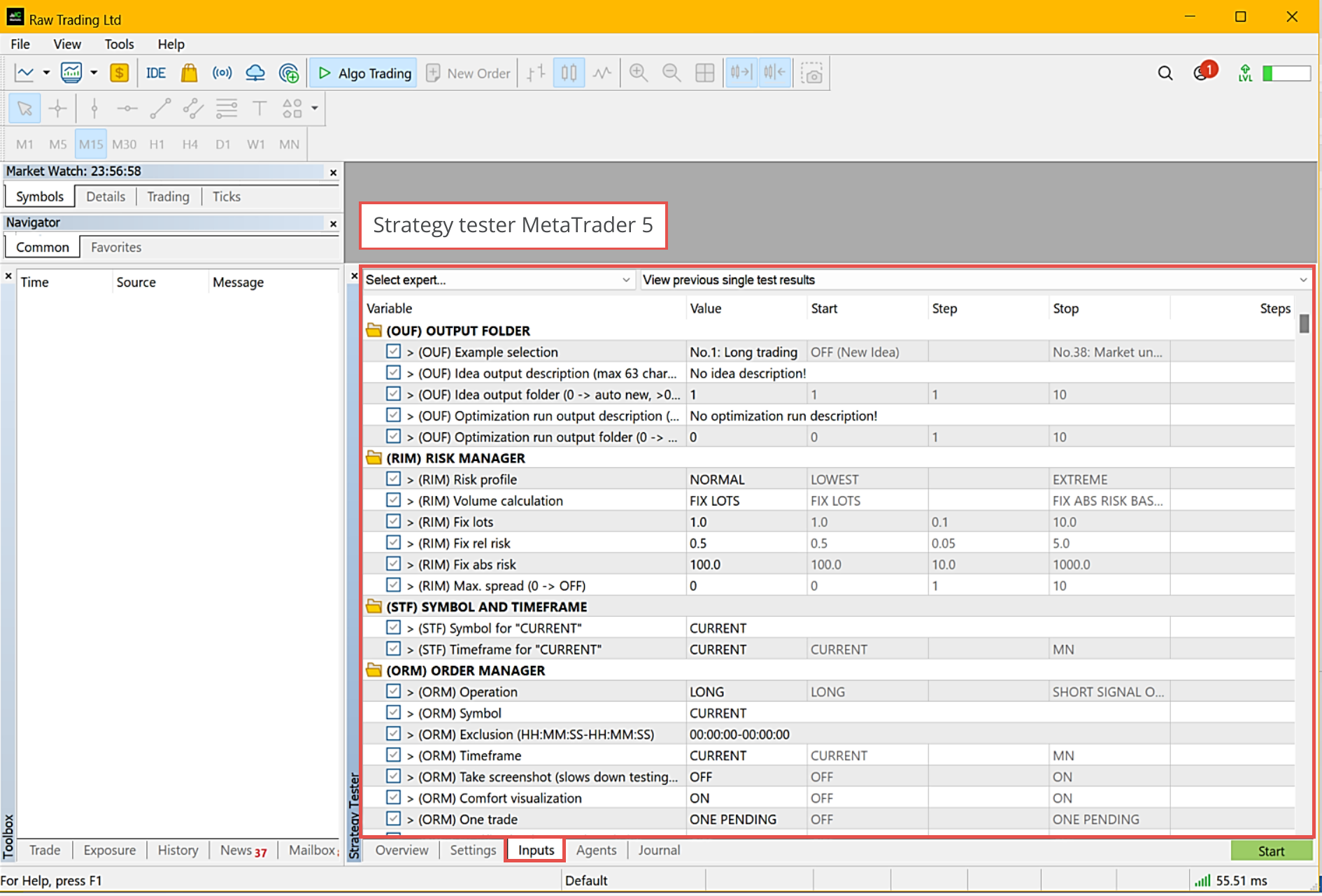Screen dimensions: 1322x896
Task: Toggle ORM Comfort visualization checkbox
Action: click(393, 797)
